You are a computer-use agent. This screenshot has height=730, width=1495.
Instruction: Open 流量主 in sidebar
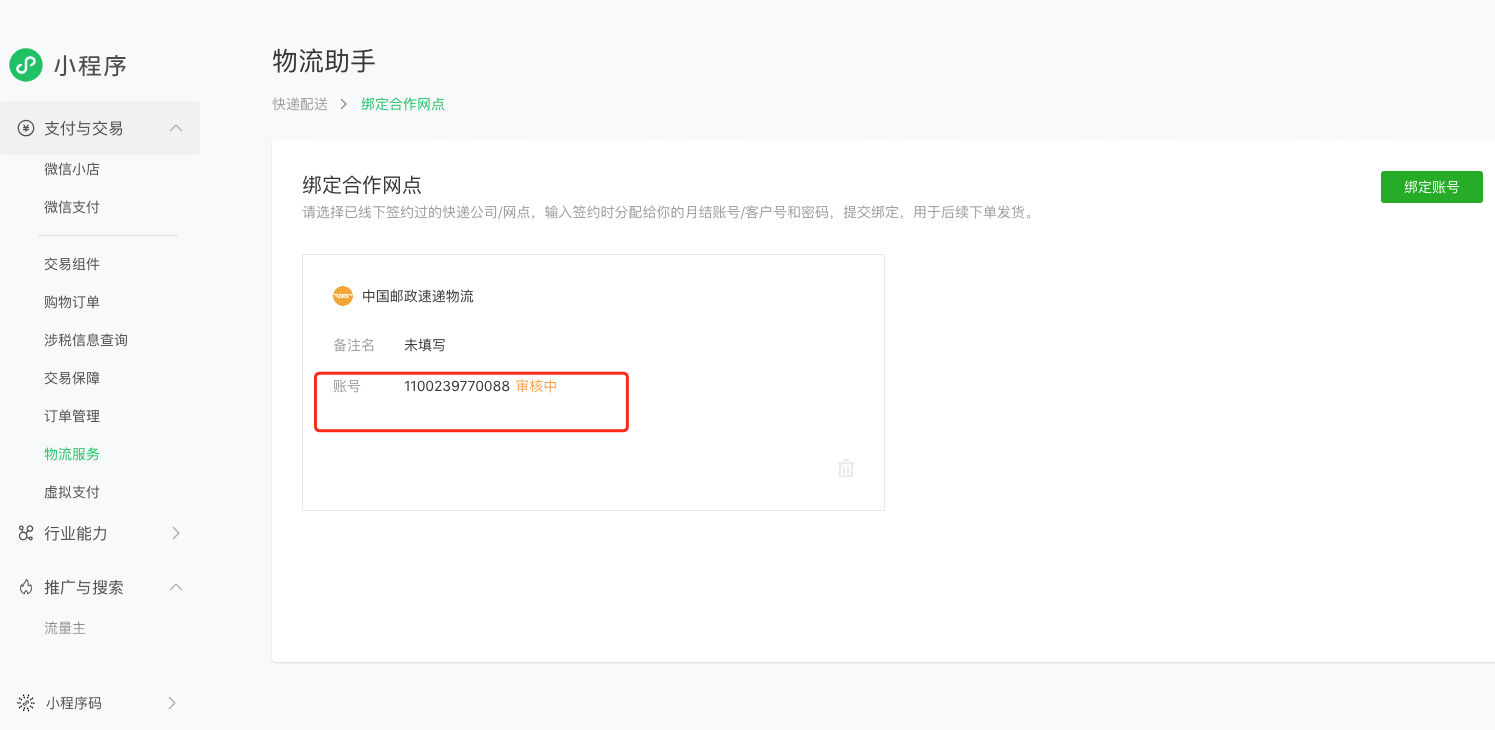click(65, 628)
